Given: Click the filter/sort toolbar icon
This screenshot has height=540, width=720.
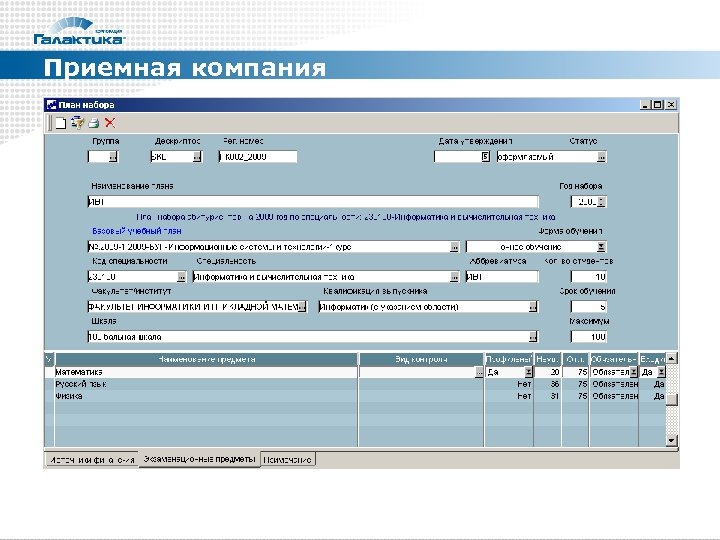Looking at the screenshot, I should pos(78,123).
